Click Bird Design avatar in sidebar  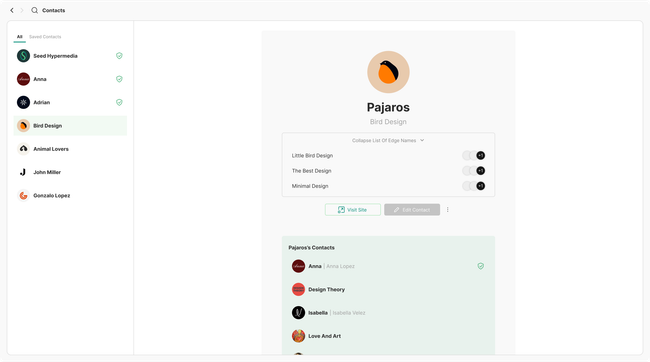coord(23,126)
